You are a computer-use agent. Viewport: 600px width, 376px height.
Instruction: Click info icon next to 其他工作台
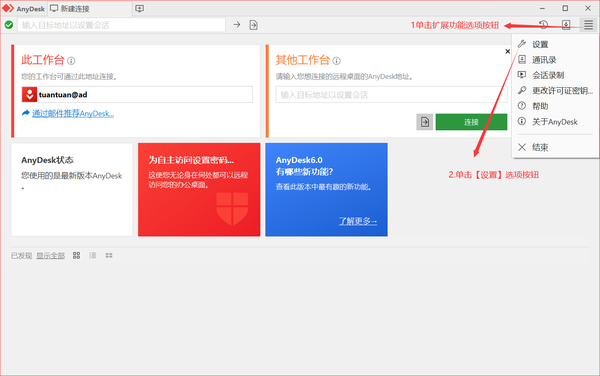tap(336, 60)
